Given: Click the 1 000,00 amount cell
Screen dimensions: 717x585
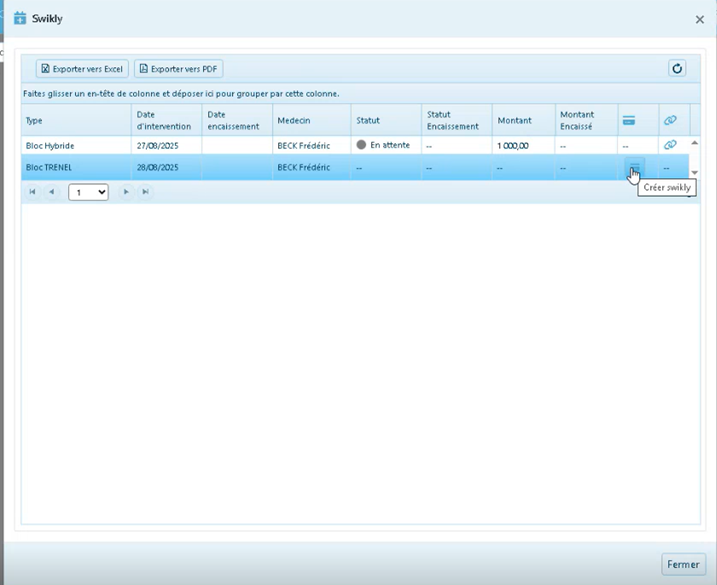Looking at the screenshot, I should [x=524, y=145].
